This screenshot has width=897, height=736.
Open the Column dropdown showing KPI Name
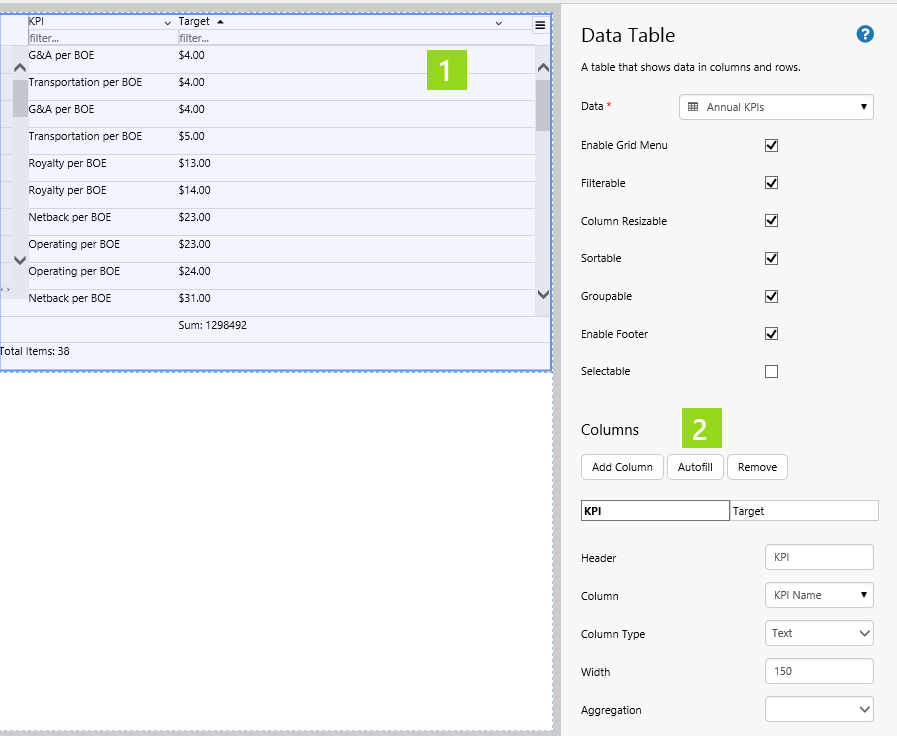tap(819, 595)
